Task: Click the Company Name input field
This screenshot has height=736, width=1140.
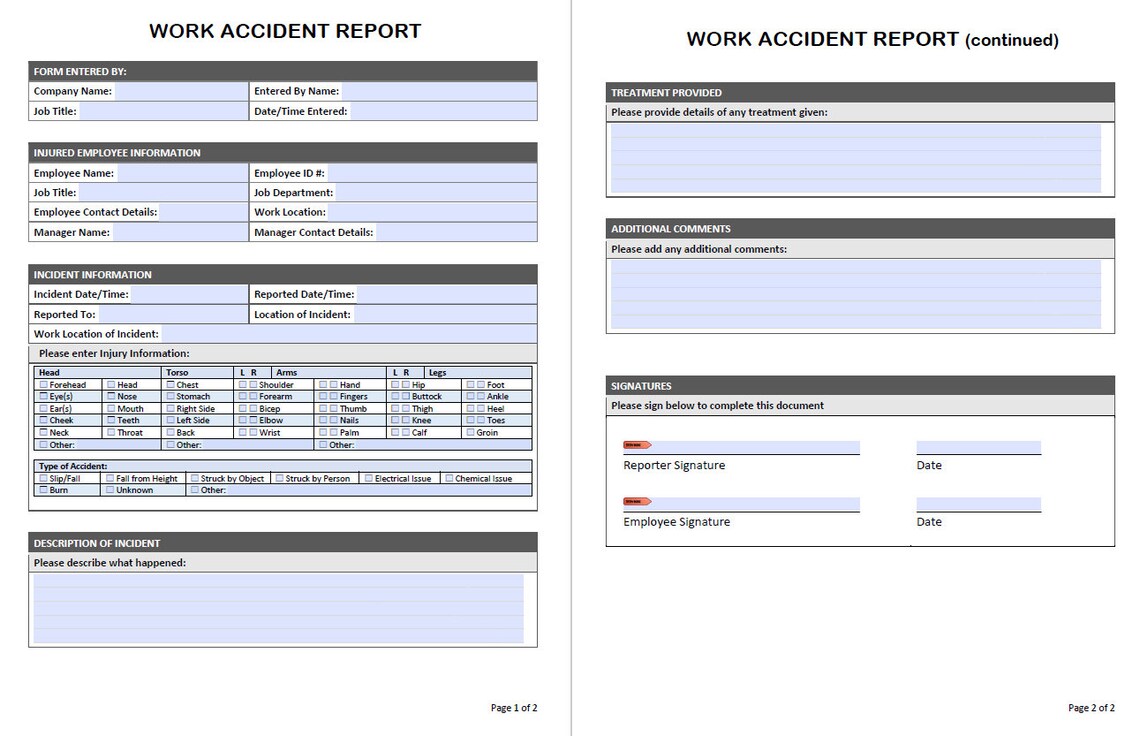Action: point(180,91)
